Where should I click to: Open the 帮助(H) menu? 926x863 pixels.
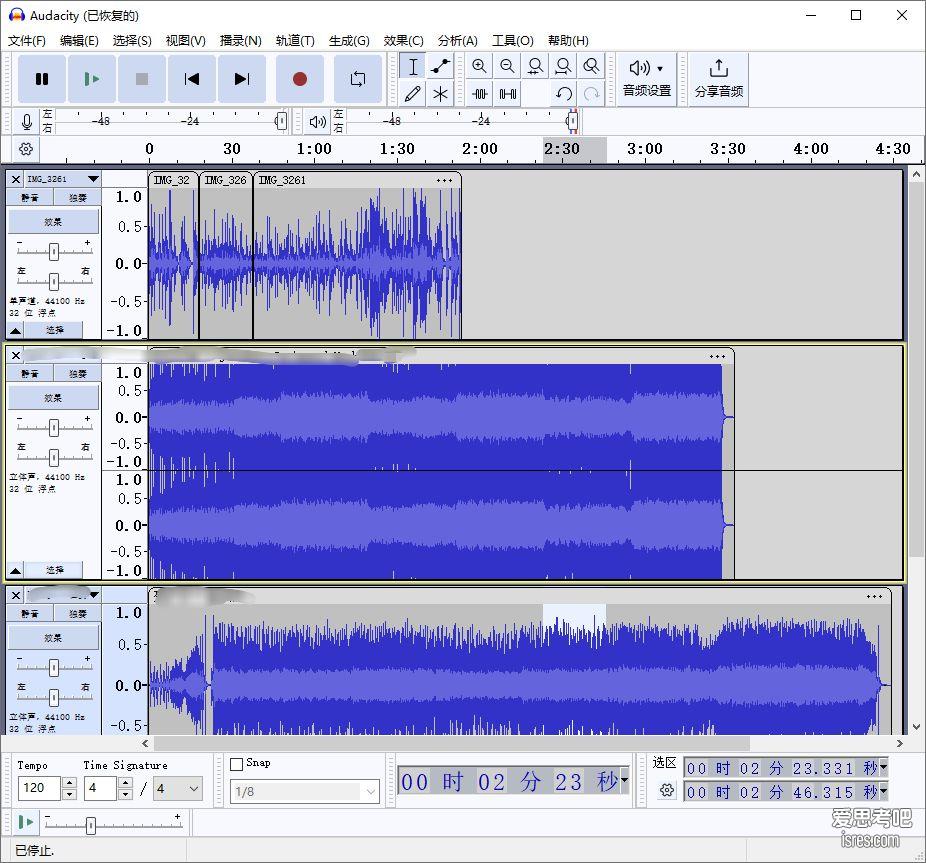click(x=568, y=40)
